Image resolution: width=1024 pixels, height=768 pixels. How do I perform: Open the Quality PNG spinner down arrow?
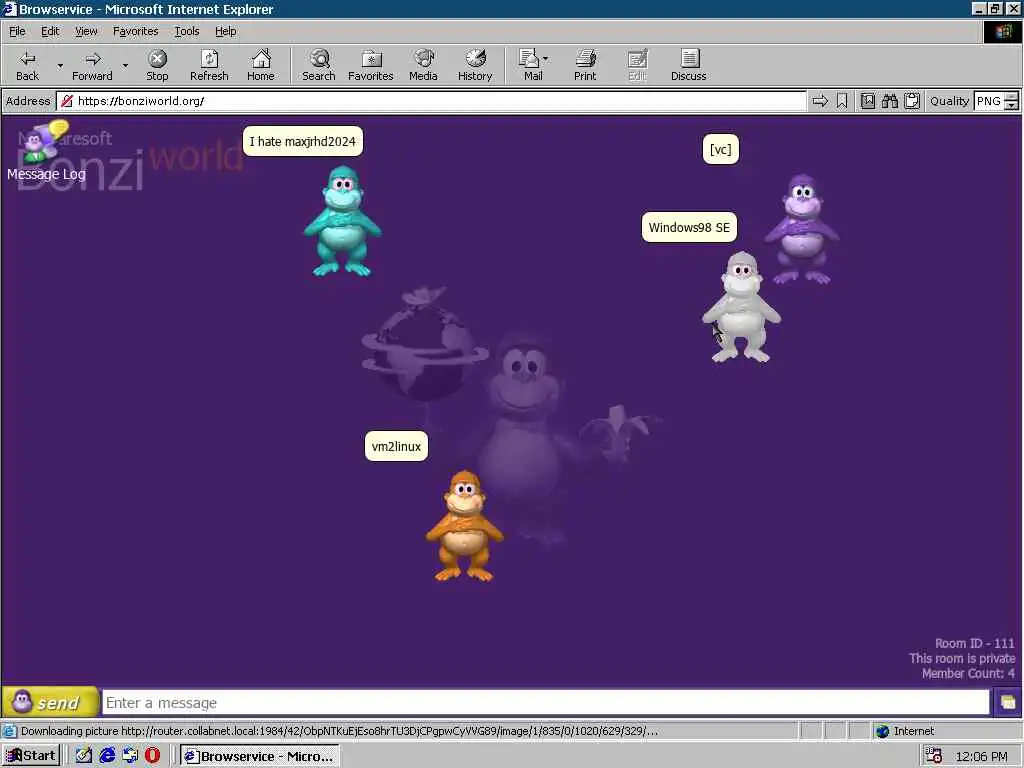1012,105
